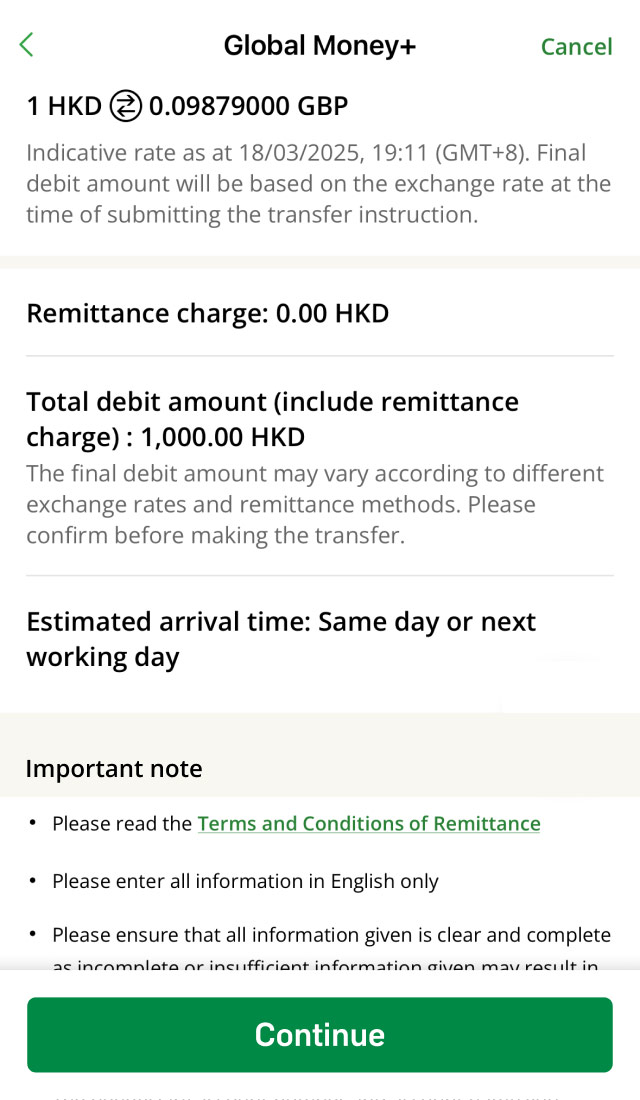Viewport: 640px width, 1100px height.
Task: Click the HKD to GBP swap icon
Action: (125, 106)
